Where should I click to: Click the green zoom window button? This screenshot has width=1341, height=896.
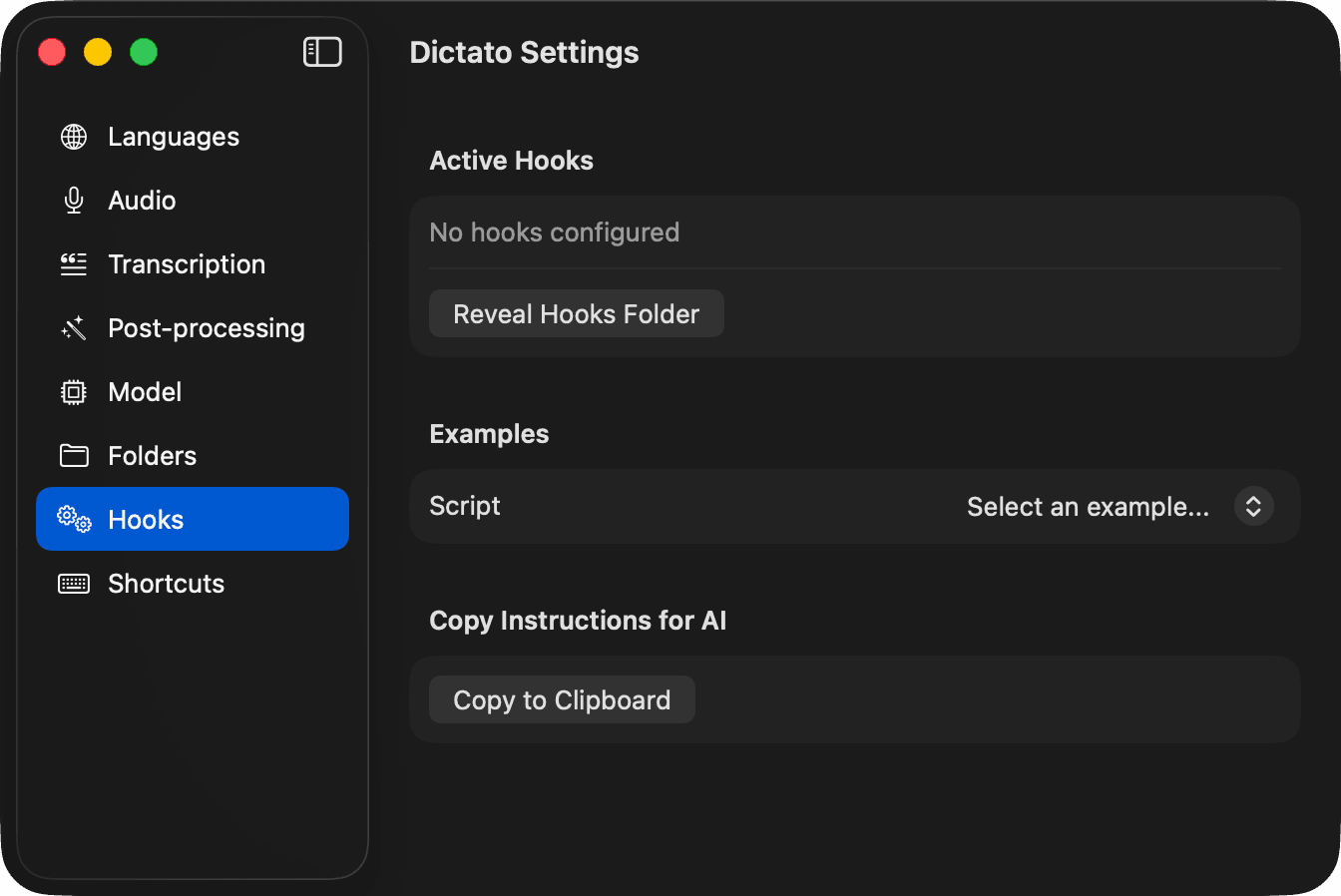pos(143,51)
